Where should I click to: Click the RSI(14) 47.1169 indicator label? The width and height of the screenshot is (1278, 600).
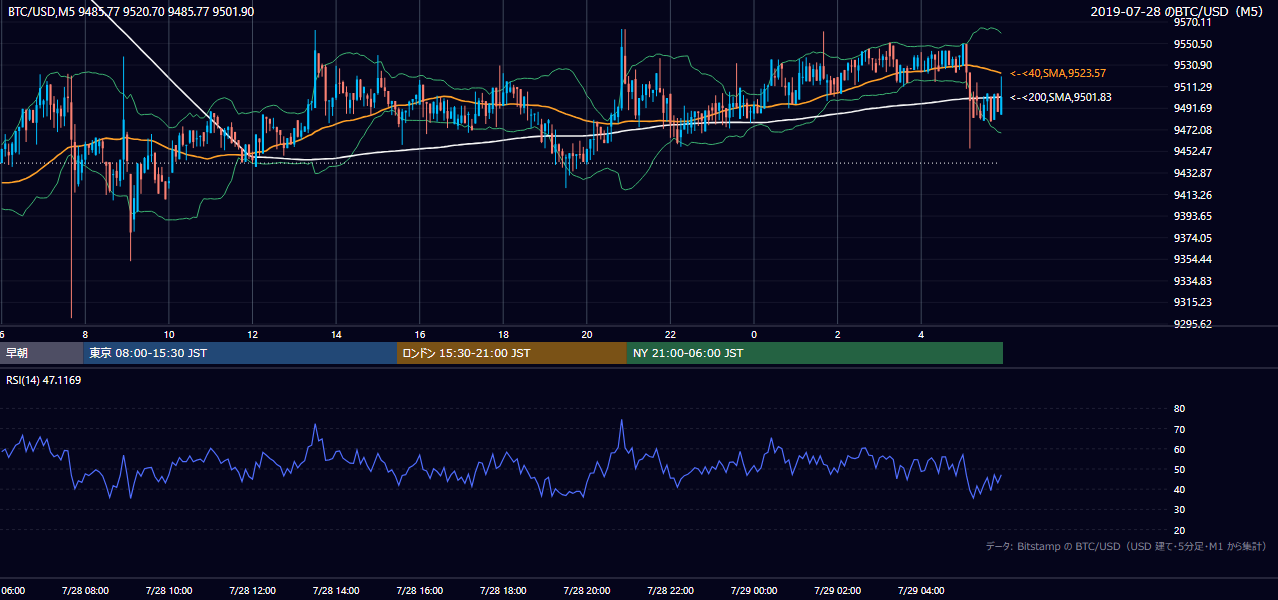45,380
